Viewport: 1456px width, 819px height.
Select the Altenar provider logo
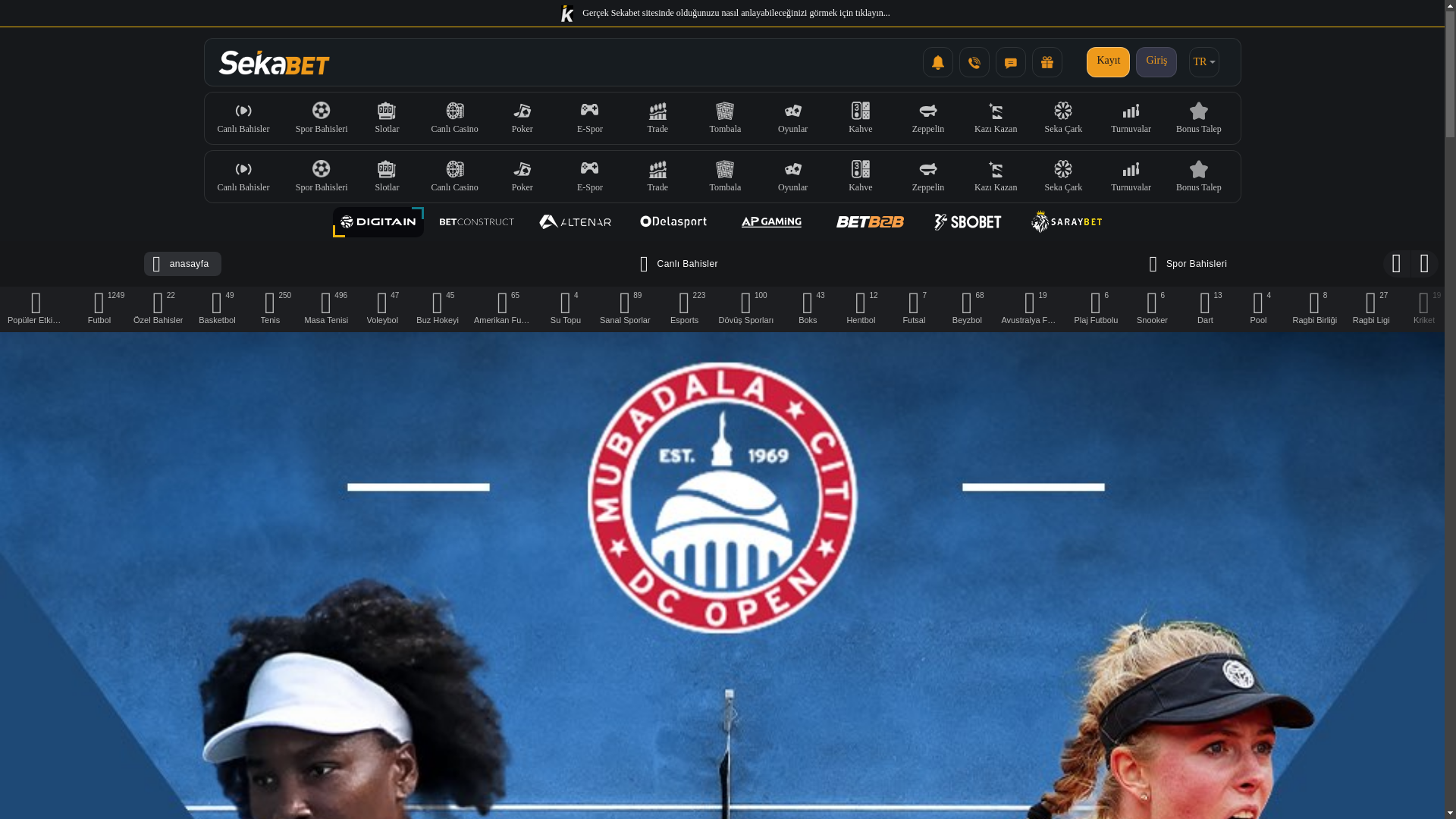tap(575, 222)
